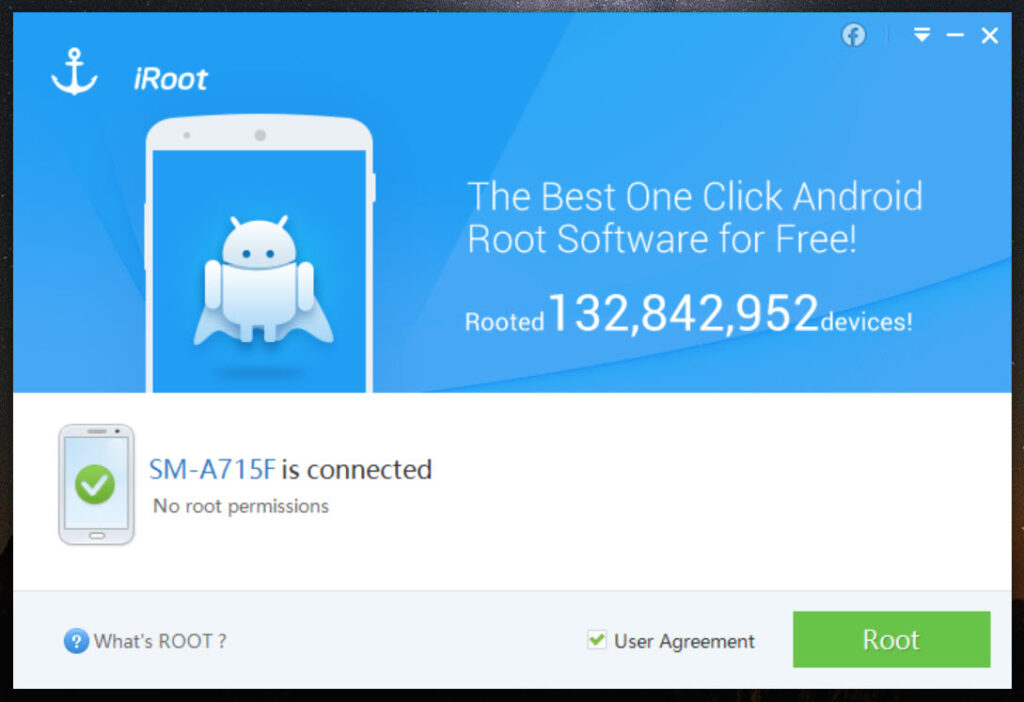Click the 'is connected' status label
This screenshot has height=702, width=1024.
point(357,470)
